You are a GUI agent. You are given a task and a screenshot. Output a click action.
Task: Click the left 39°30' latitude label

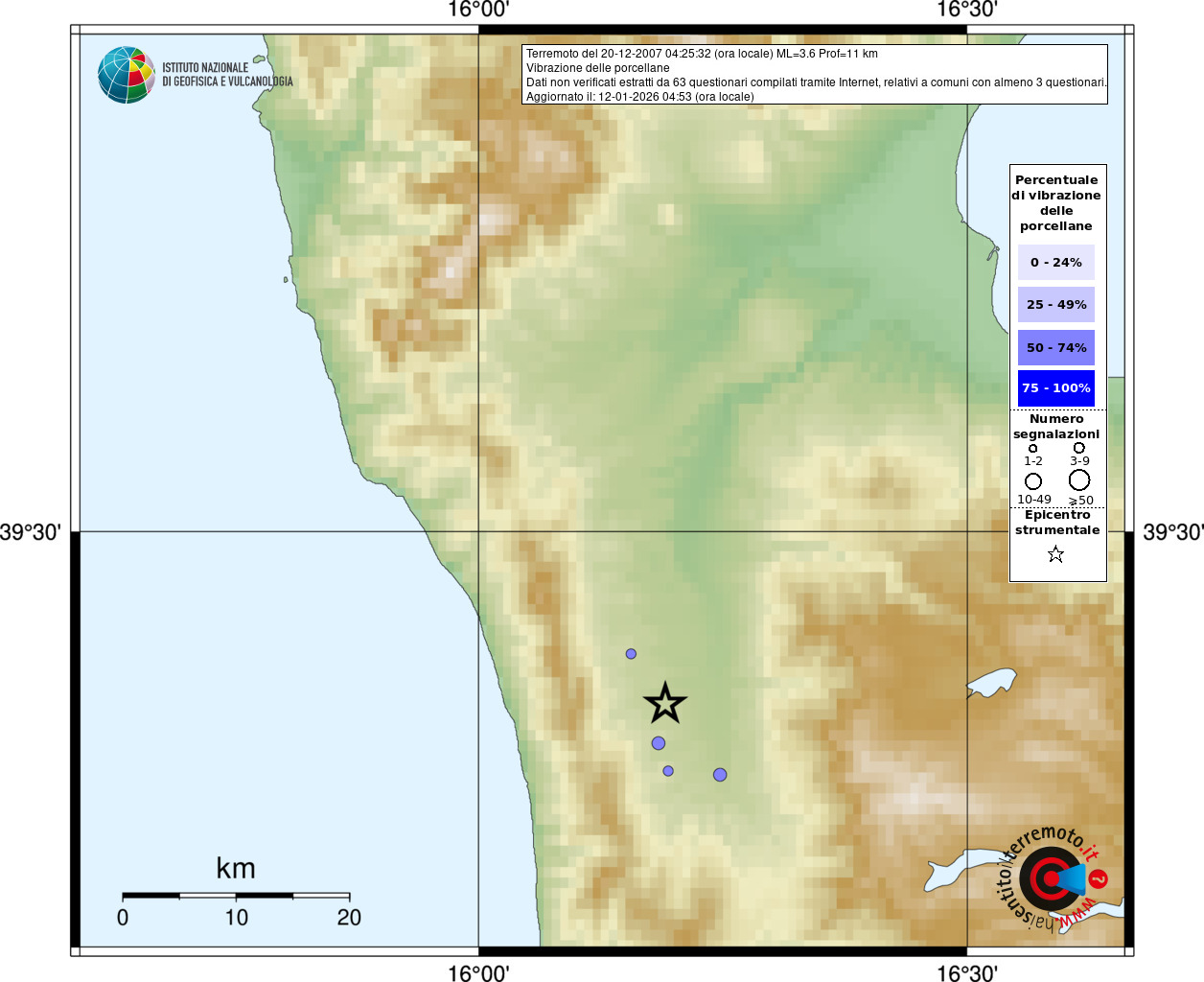31,532
